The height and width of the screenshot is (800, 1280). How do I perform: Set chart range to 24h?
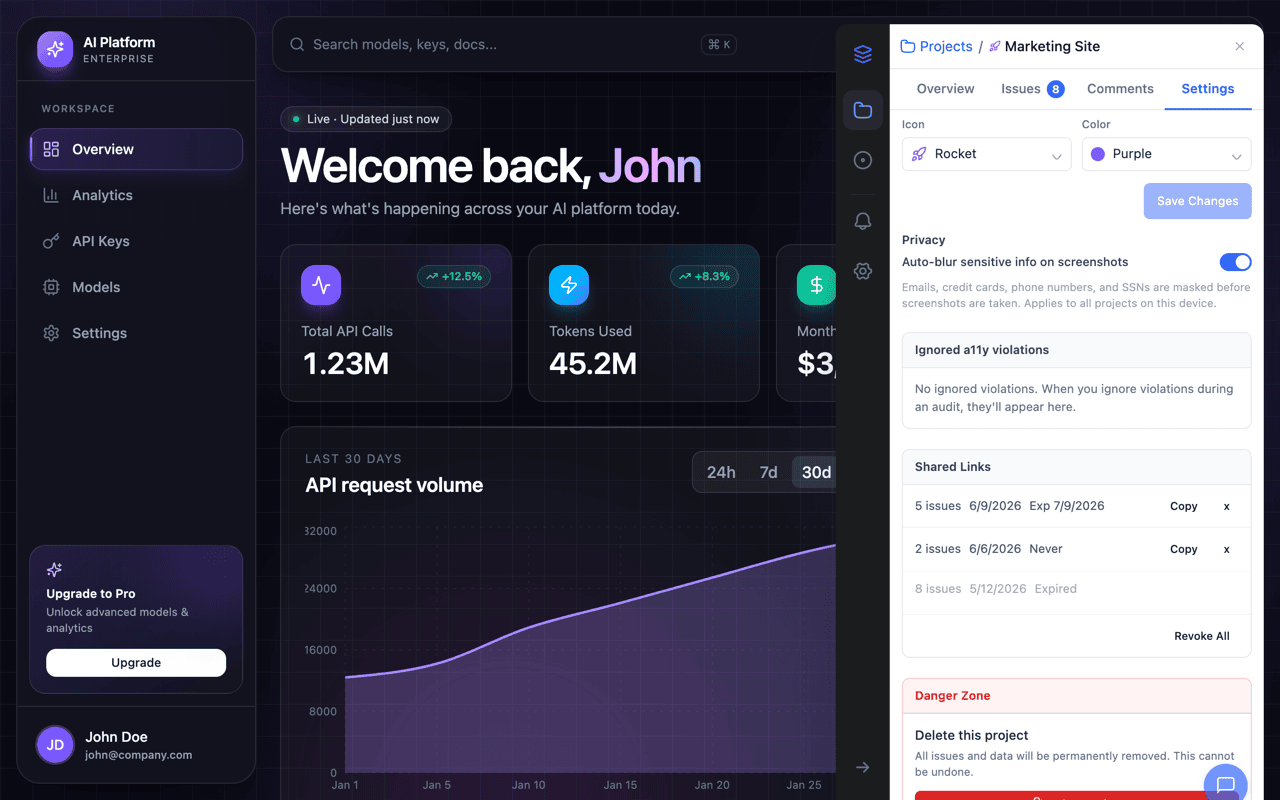721,472
